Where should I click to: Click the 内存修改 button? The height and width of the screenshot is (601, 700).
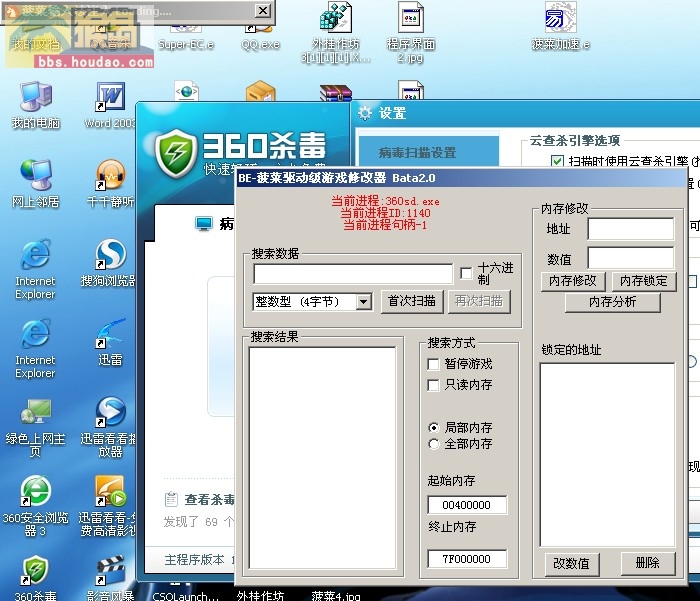click(x=573, y=281)
